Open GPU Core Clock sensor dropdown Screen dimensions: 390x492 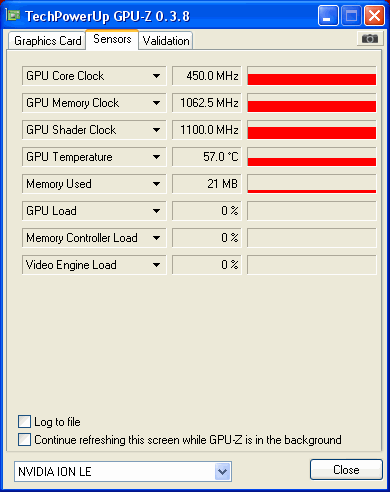point(156,76)
